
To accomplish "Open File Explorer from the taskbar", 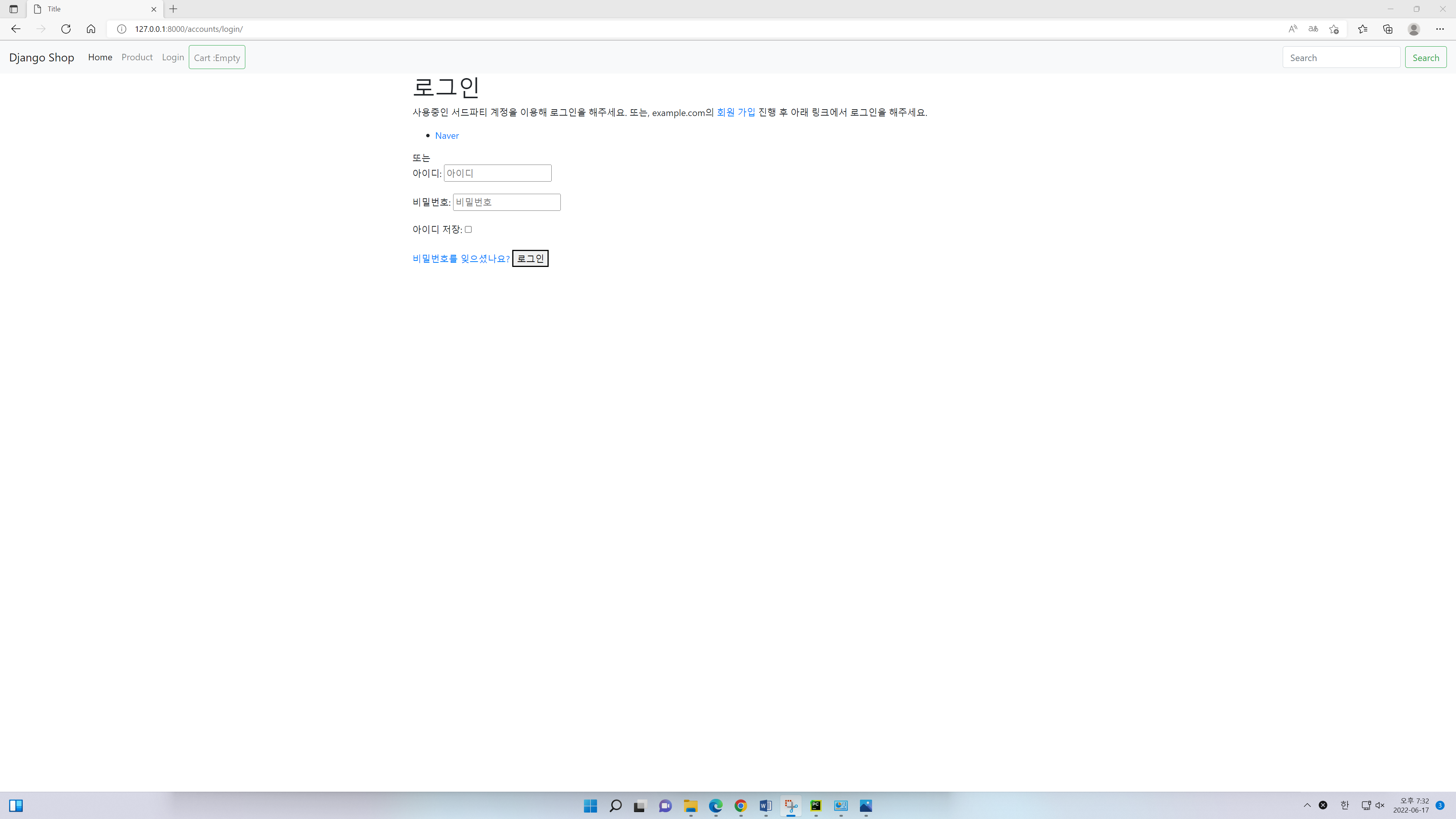I will coord(690,806).
